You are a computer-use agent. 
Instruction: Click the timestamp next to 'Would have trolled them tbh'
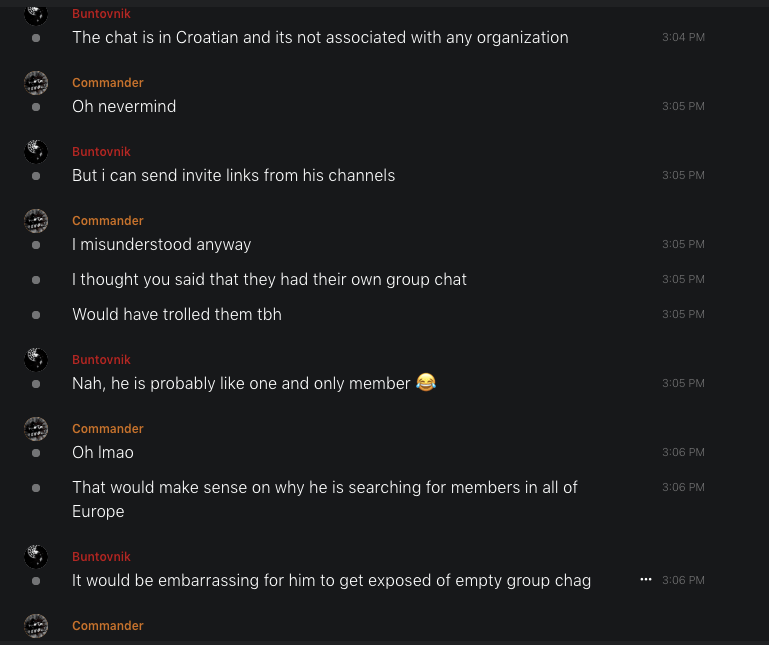click(x=683, y=315)
